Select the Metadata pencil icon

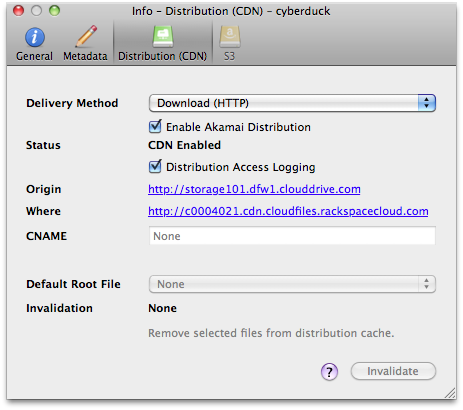(86, 36)
